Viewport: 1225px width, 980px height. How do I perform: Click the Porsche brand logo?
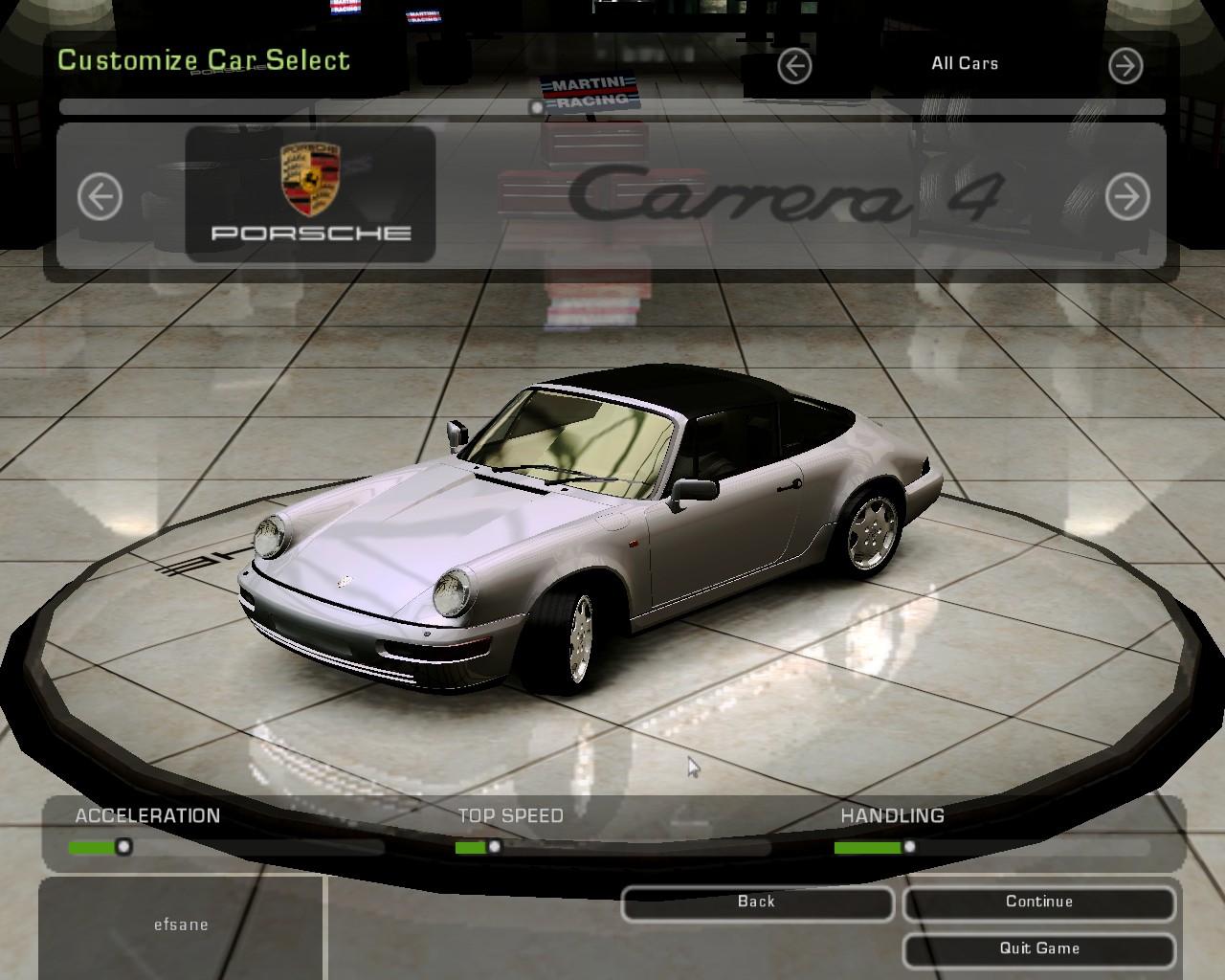310,194
